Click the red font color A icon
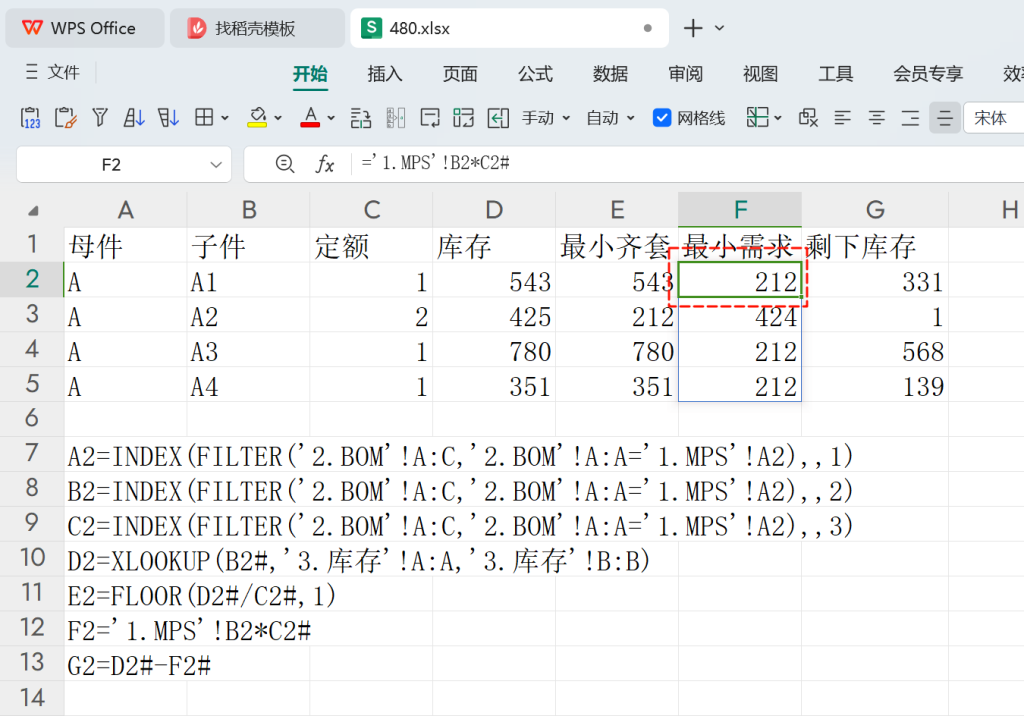Viewport: 1024px width, 716px height. coord(310,118)
